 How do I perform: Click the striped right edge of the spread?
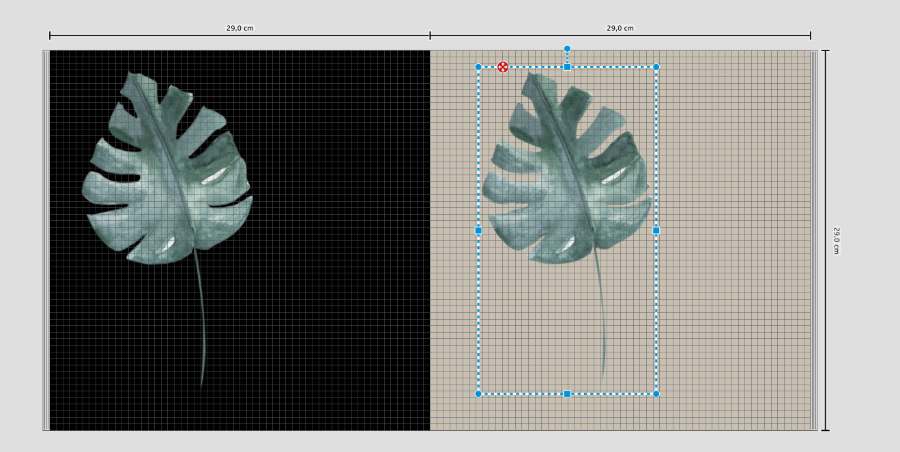814,240
